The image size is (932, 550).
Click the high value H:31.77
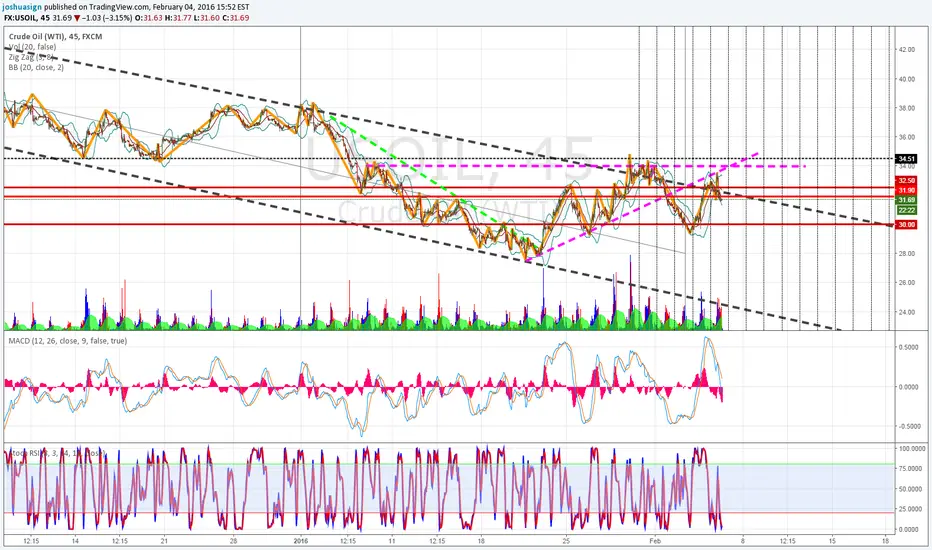pos(178,18)
